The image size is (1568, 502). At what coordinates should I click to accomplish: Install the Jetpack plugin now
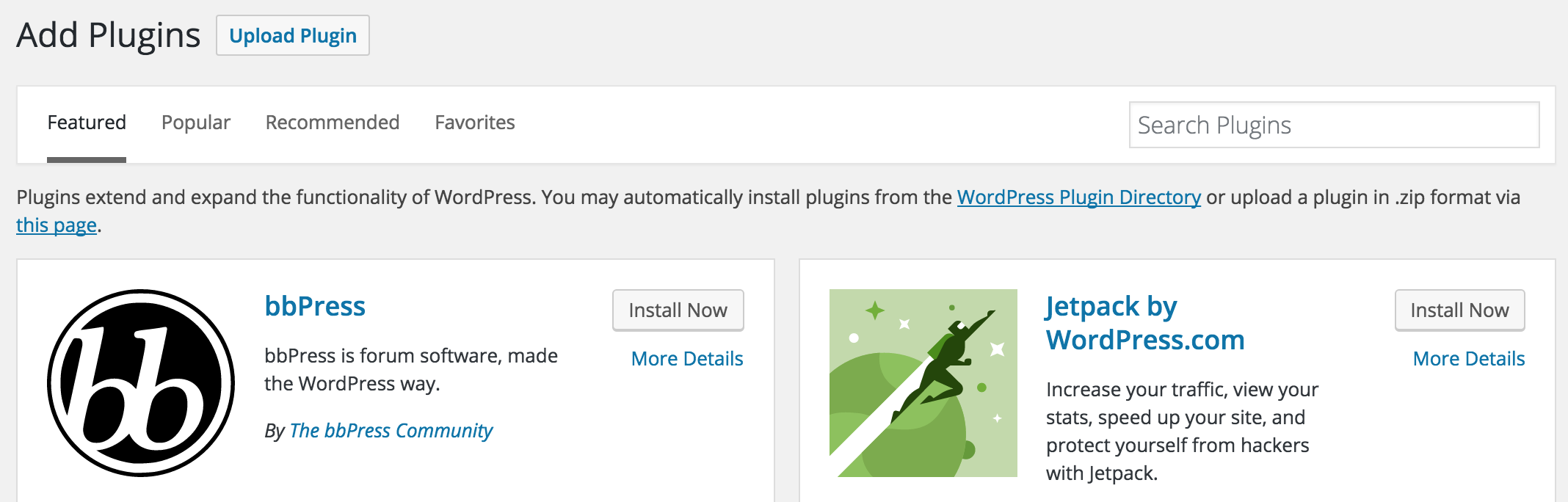(x=1460, y=310)
